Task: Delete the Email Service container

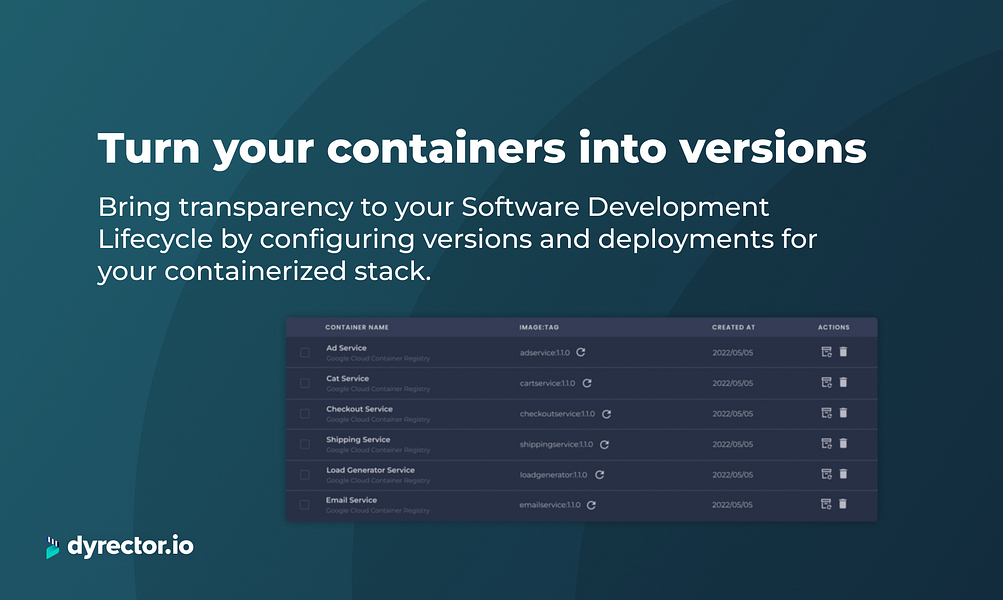Action: [843, 504]
